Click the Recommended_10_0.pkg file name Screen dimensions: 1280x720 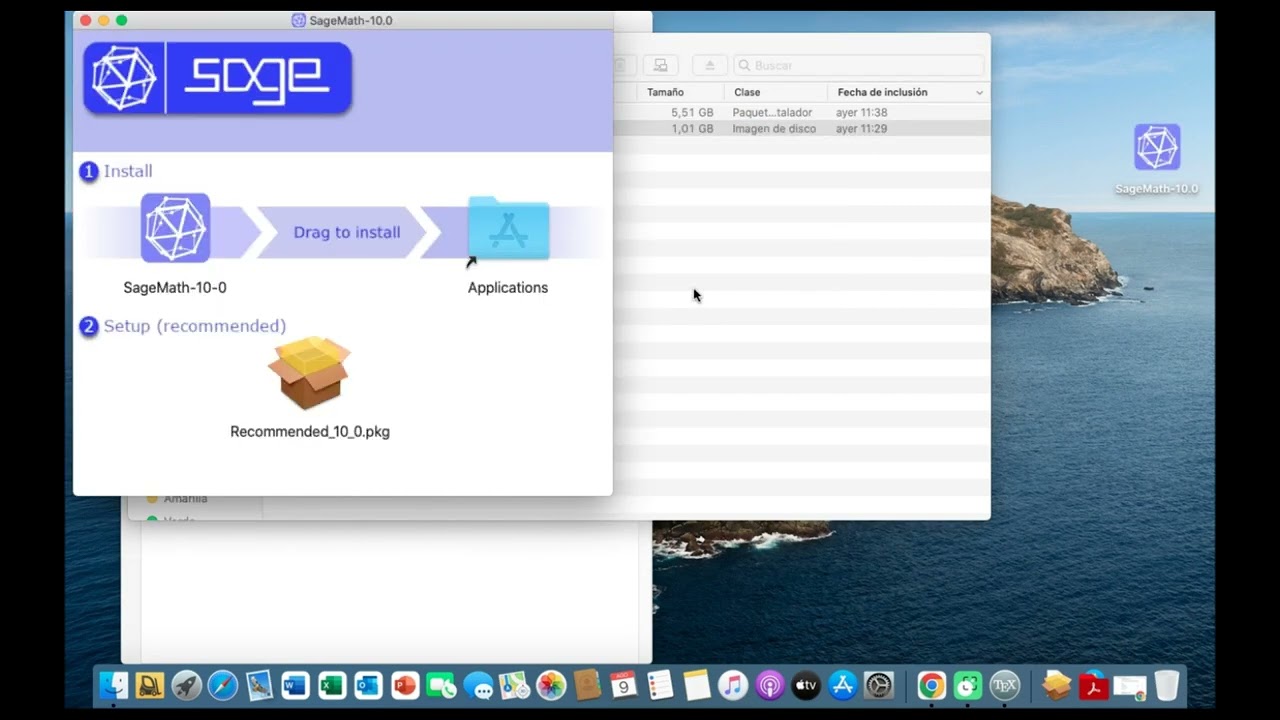coord(310,431)
